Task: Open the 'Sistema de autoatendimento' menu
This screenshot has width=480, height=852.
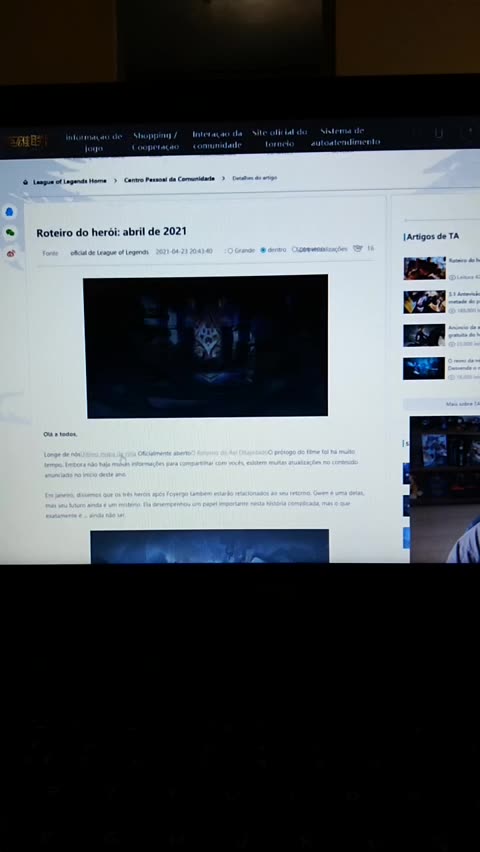Action: click(345, 137)
